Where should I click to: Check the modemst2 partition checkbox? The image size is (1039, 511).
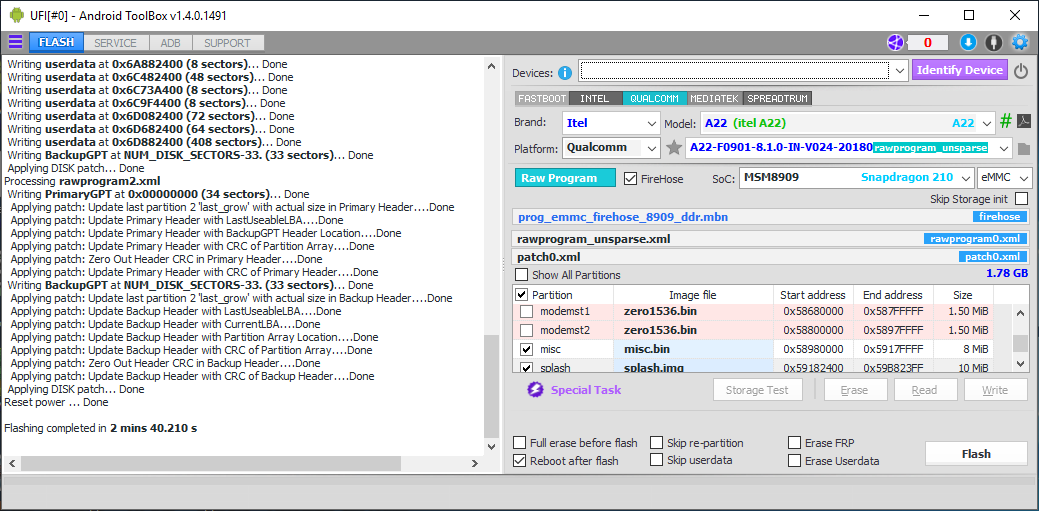tap(526, 330)
